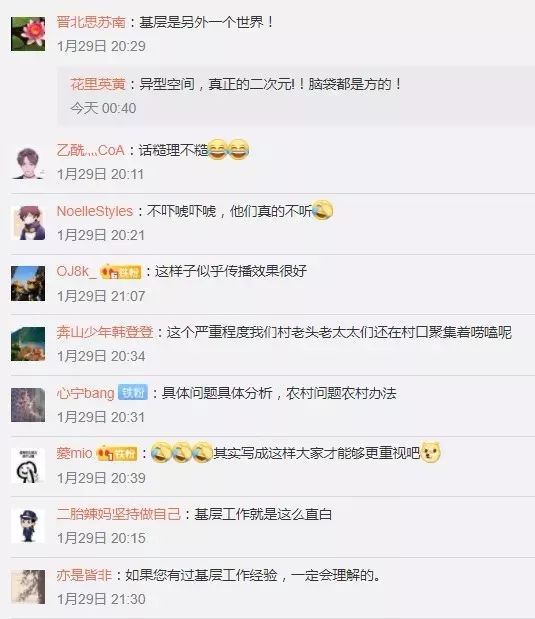This screenshot has height=619, width=535.
Task: Open the landscape avatar of 奔山少年韩登登
Action: click(x=28, y=344)
